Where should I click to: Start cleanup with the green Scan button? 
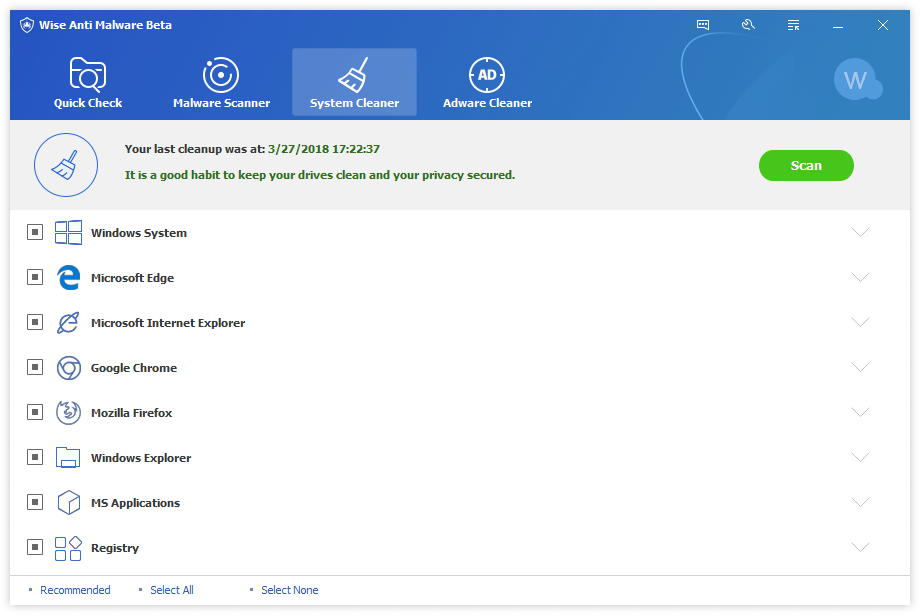[x=806, y=165]
